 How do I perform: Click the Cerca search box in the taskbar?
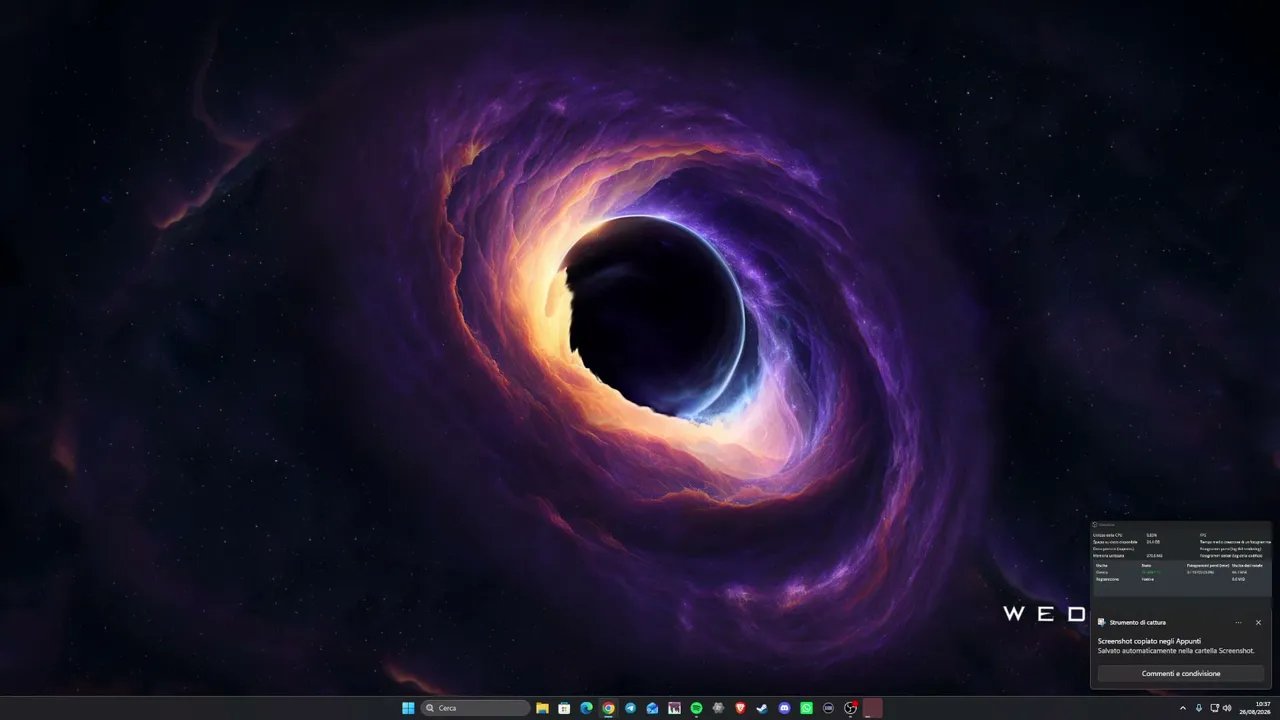coord(475,708)
